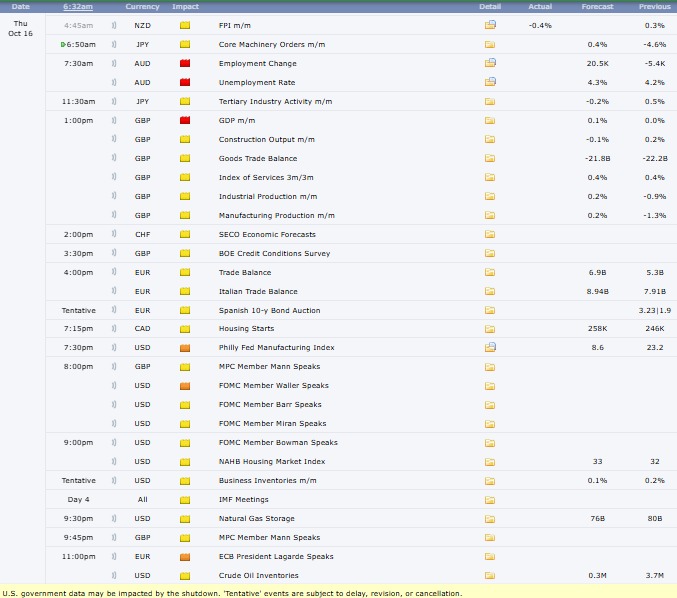The image size is (677, 598).
Task: Expand details for the Unemployment Rate row
Action: point(490,82)
